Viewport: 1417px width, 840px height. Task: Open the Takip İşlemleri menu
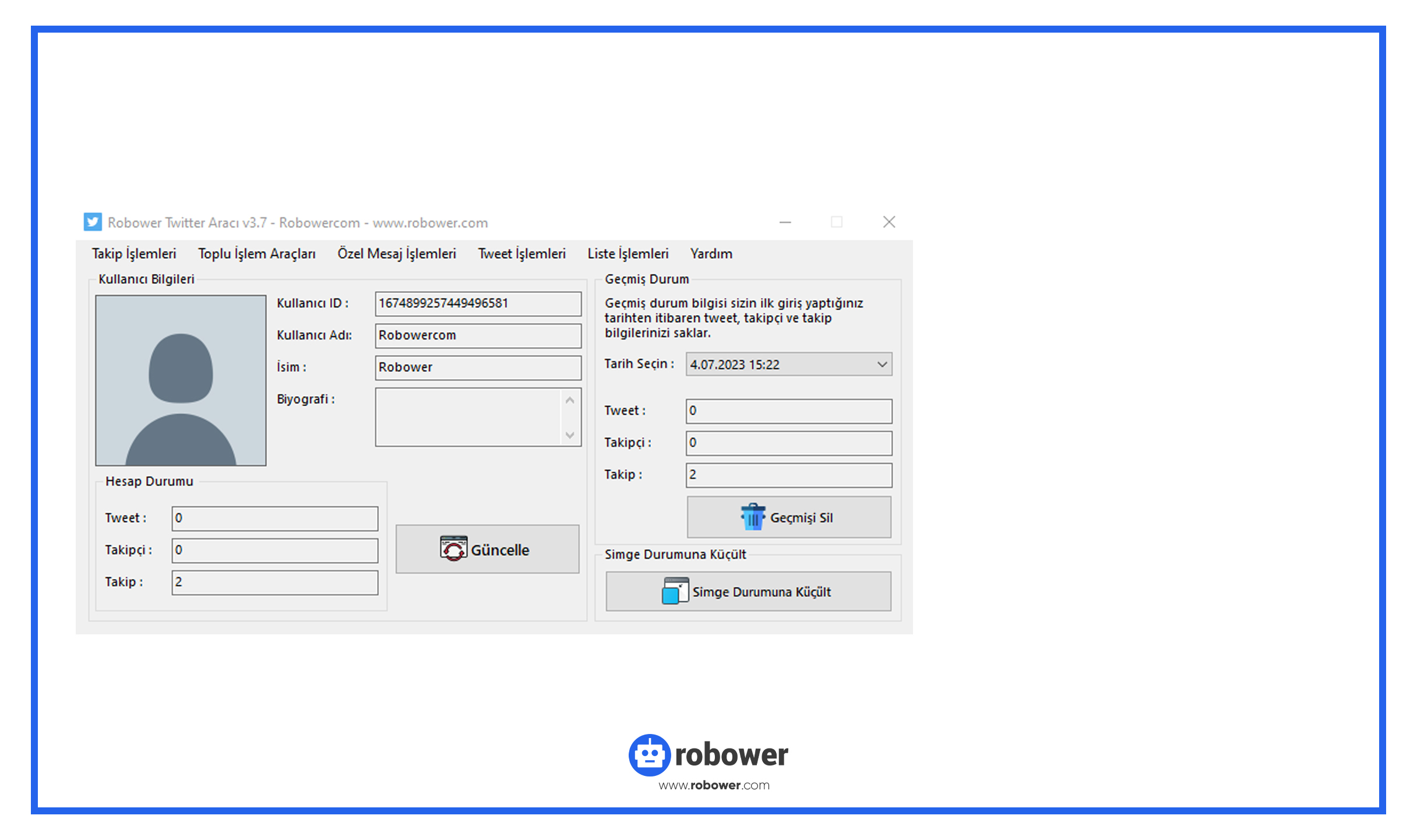coord(134,254)
